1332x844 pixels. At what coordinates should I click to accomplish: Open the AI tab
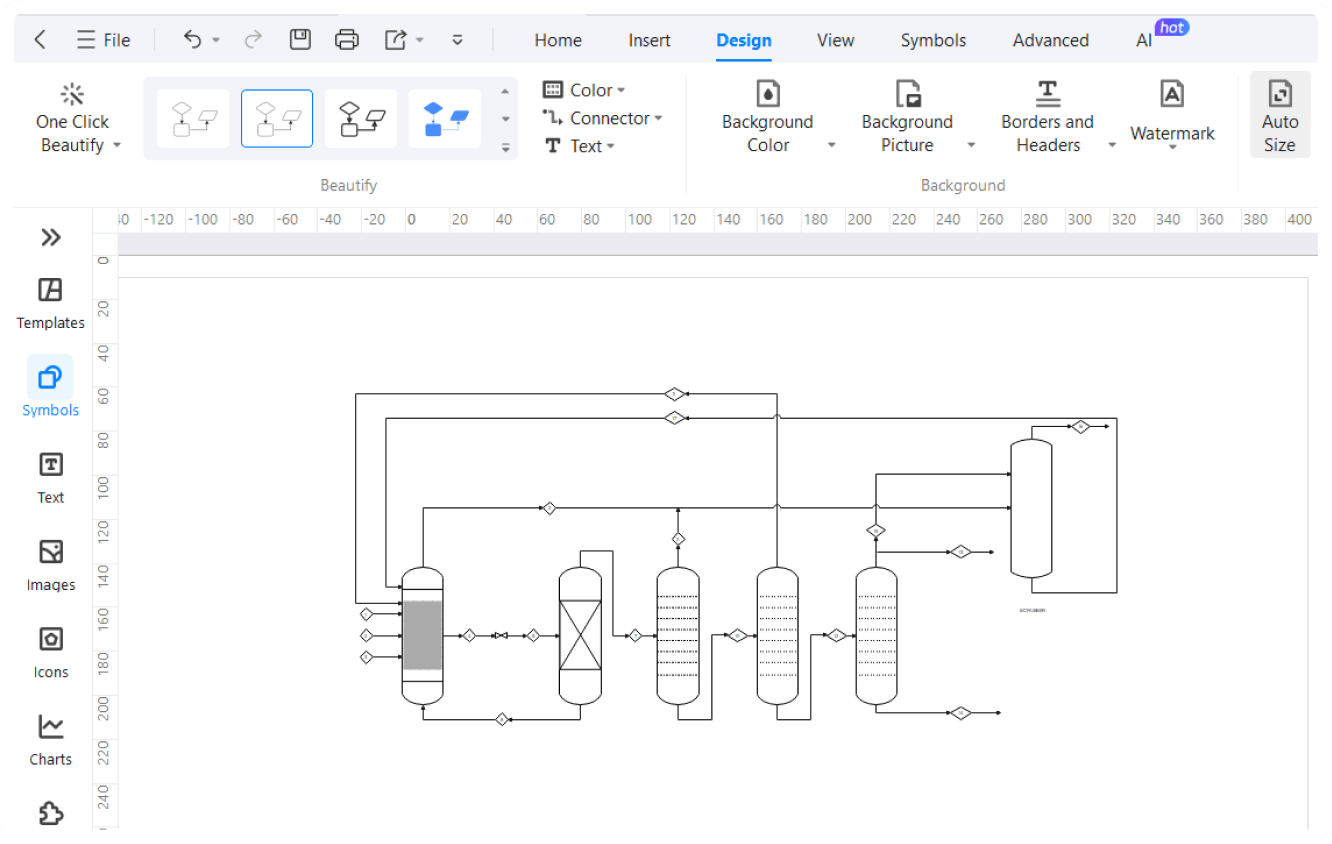pos(1144,40)
